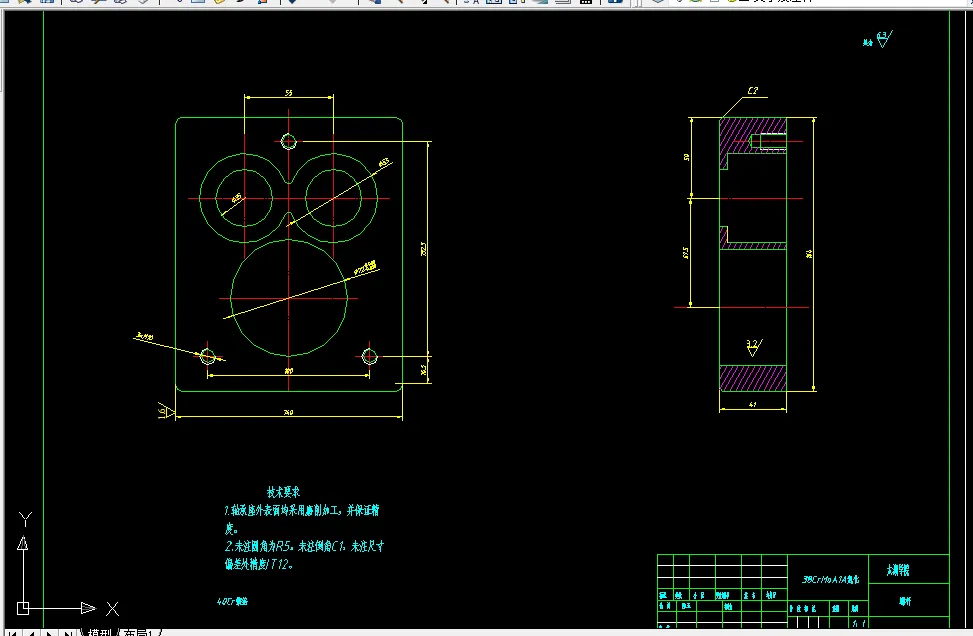Select the lower hatched area in the section view
Viewport: 973px width, 636px height.
click(x=753, y=378)
